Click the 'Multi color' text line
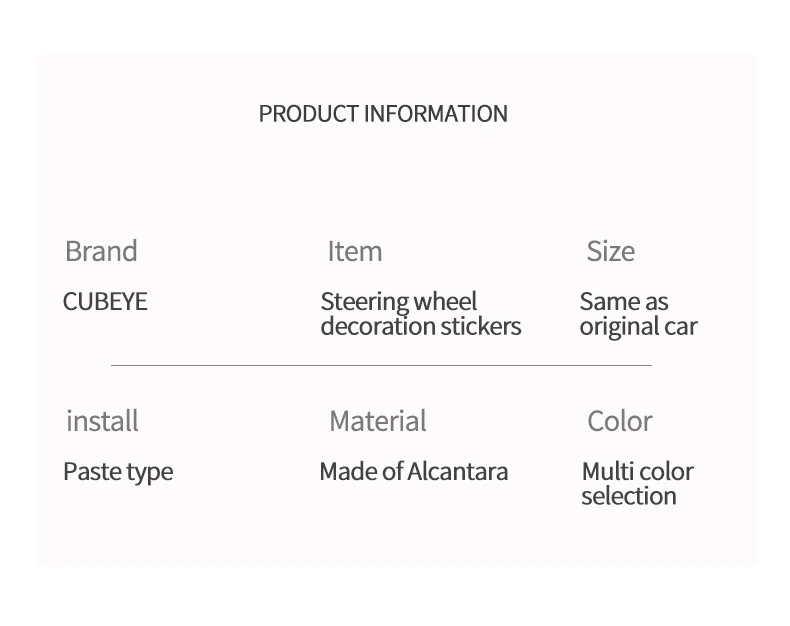Screen dimensions: 790x626 (638, 472)
